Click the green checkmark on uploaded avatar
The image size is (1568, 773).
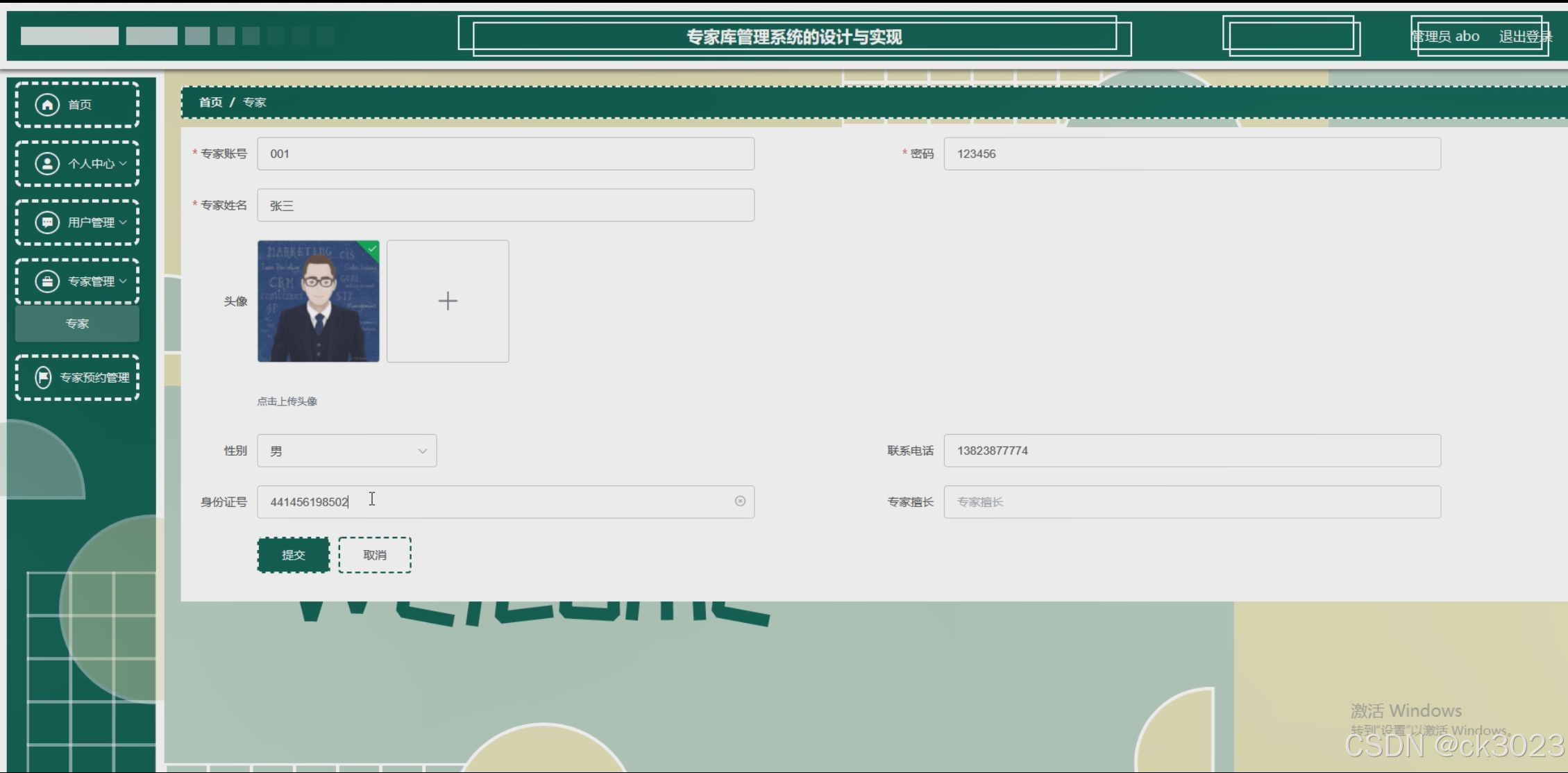(372, 248)
